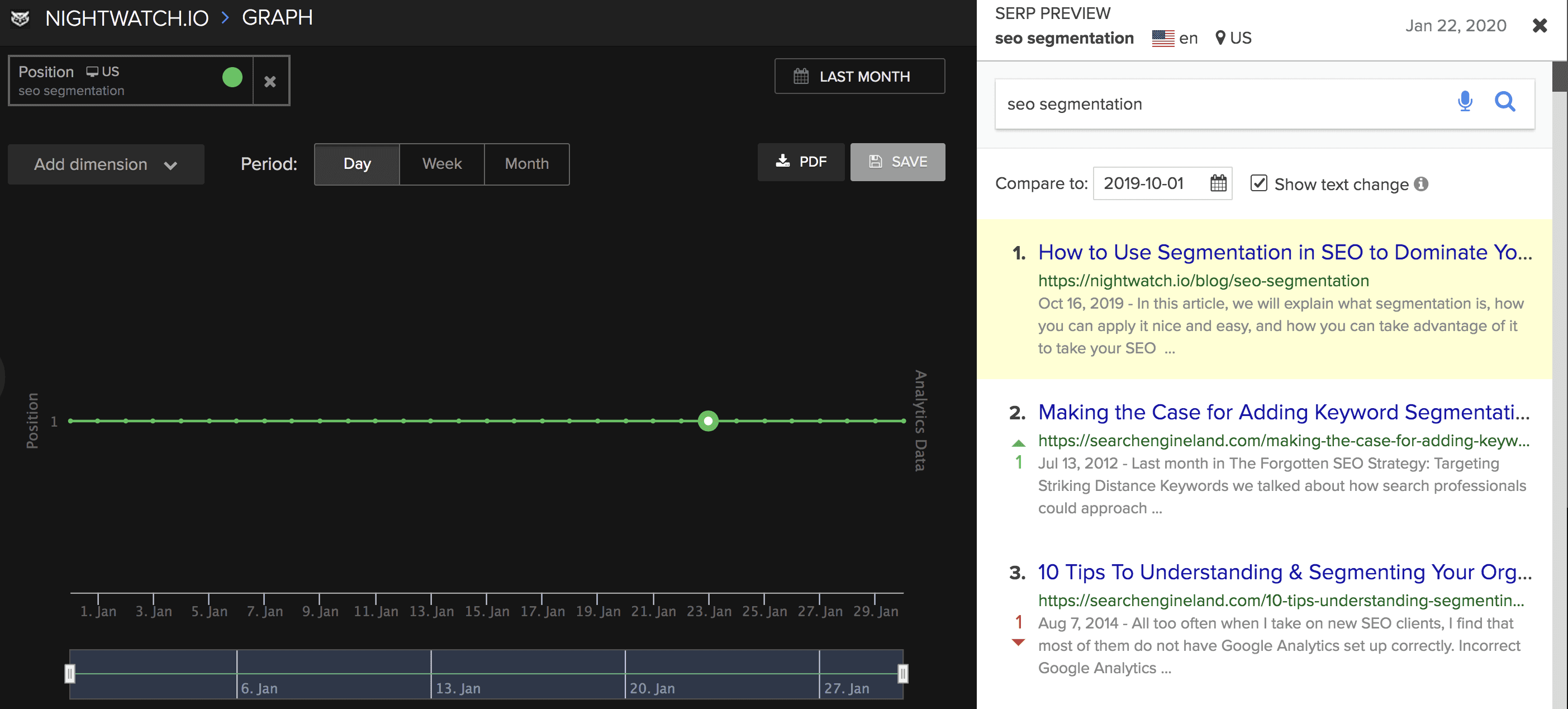Click the right handle of the timeline range slider

[x=903, y=673]
